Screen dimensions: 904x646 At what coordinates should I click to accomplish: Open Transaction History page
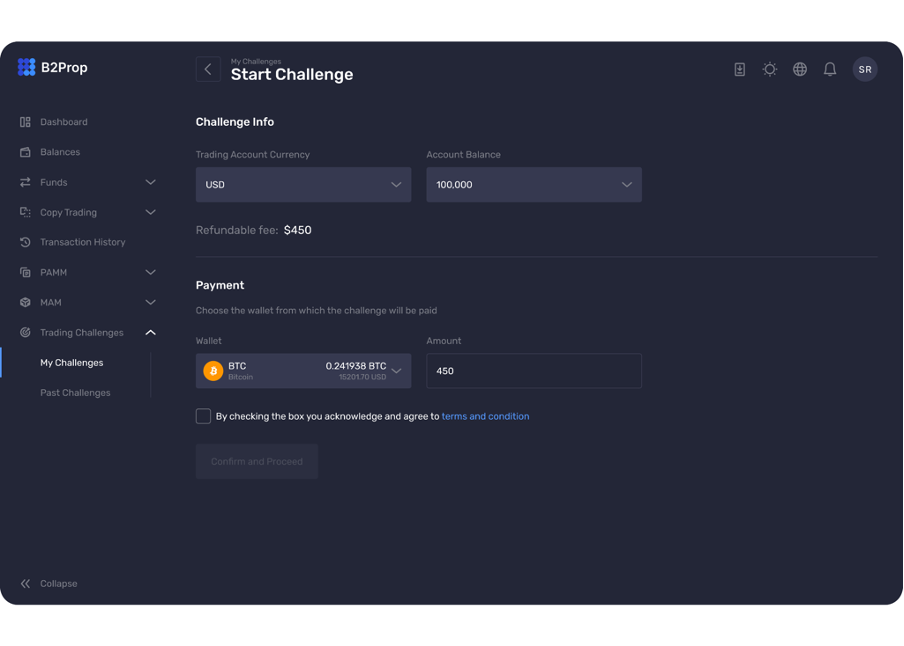coord(82,242)
